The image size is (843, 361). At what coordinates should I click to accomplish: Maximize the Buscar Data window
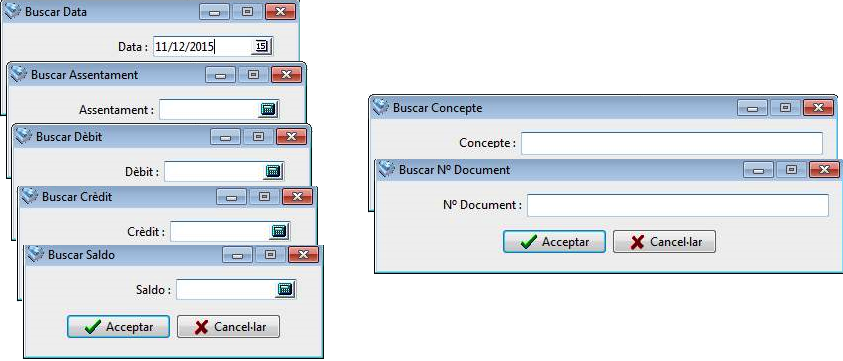[247, 11]
